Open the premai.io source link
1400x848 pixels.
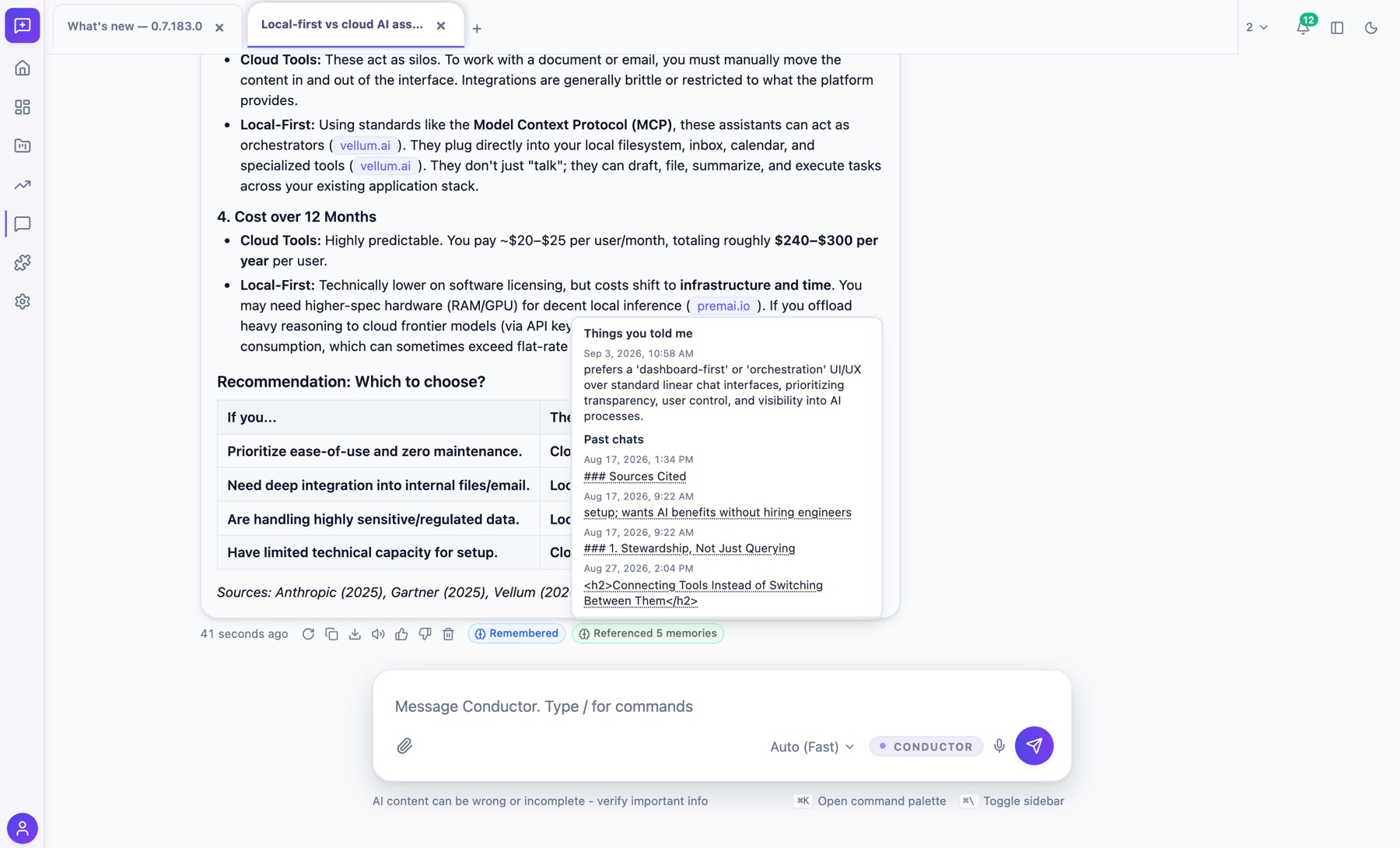pyautogui.click(x=723, y=306)
